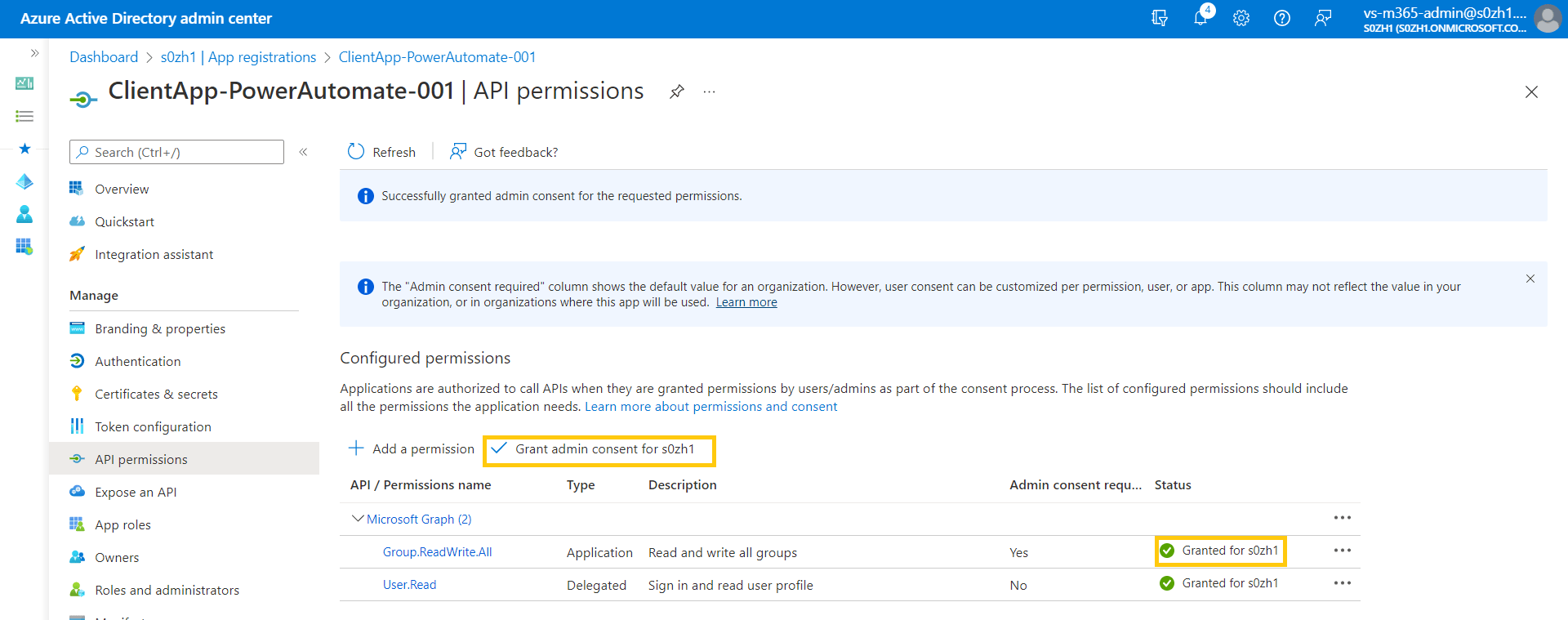Open Azure Active Directory diamond icon
The width and height of the screenshot is (1568, 620).
[24, 181]
